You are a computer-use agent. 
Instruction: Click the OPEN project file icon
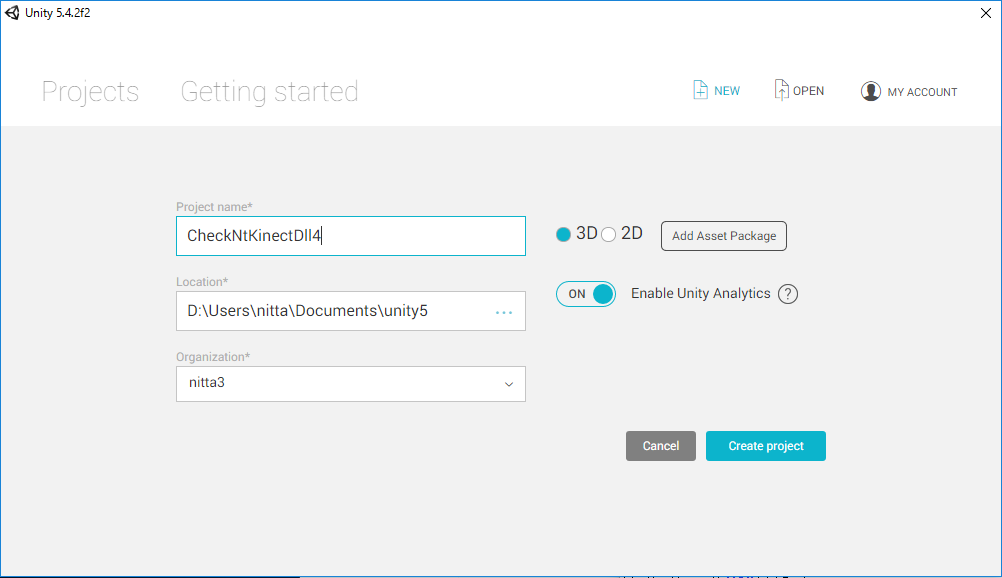click(x=781, y=91)
